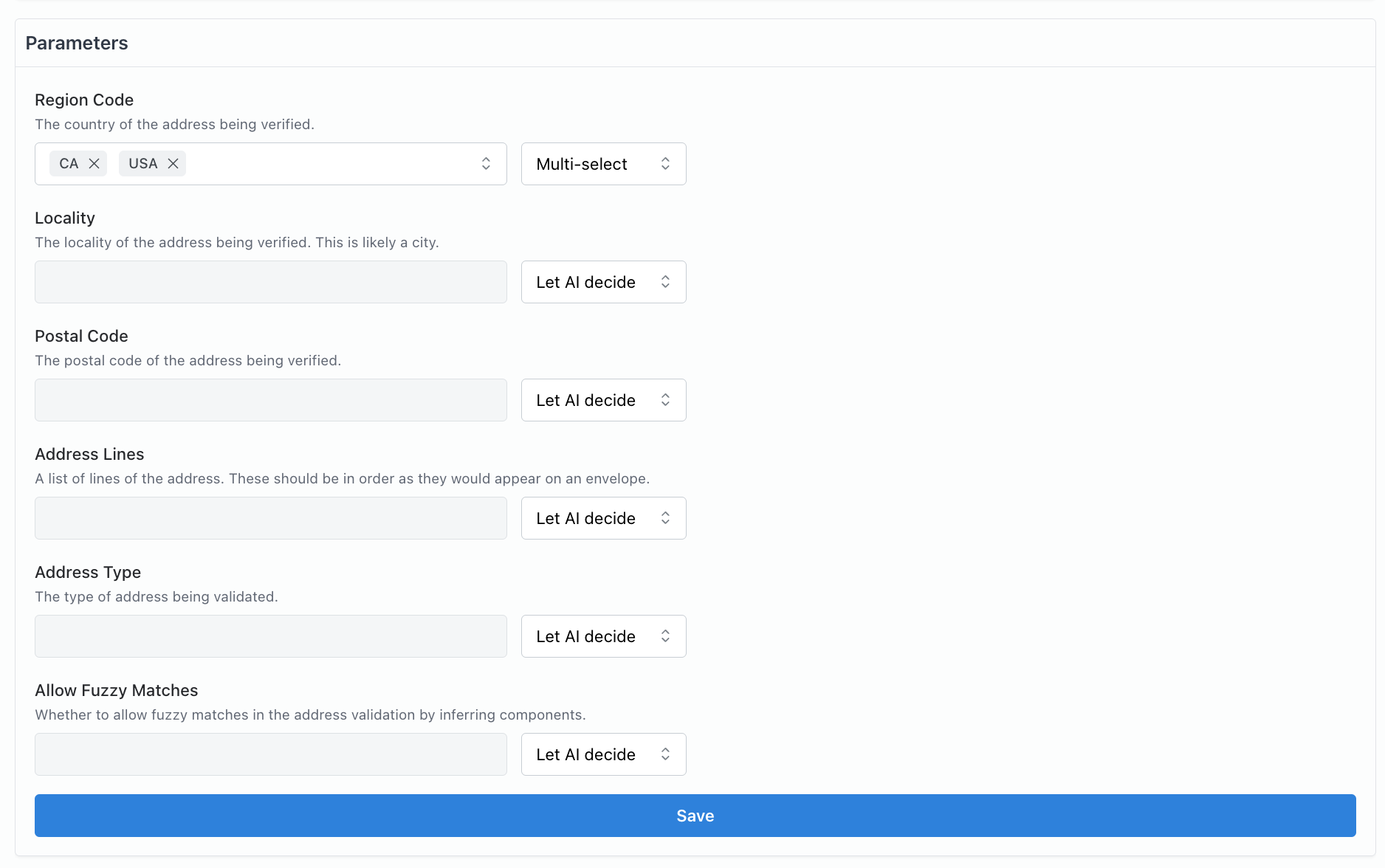Remove the CA region tag
Viewport: 1385px width, 868px height.
94,164
